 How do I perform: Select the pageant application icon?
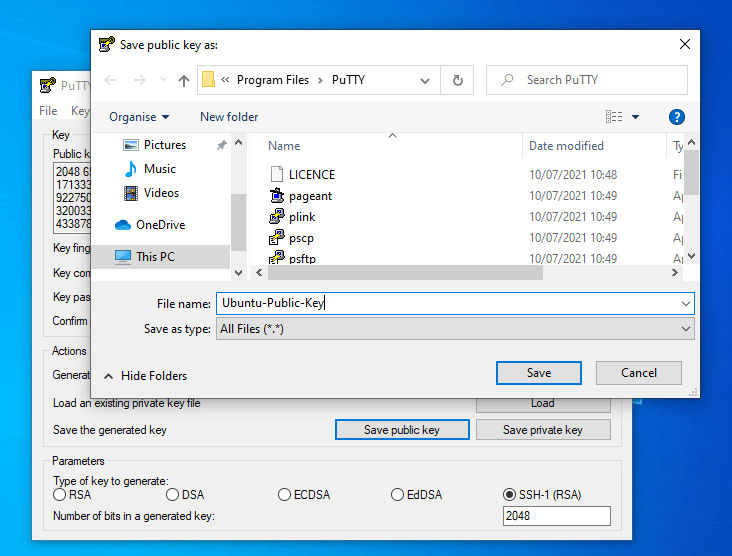(276, 195)
